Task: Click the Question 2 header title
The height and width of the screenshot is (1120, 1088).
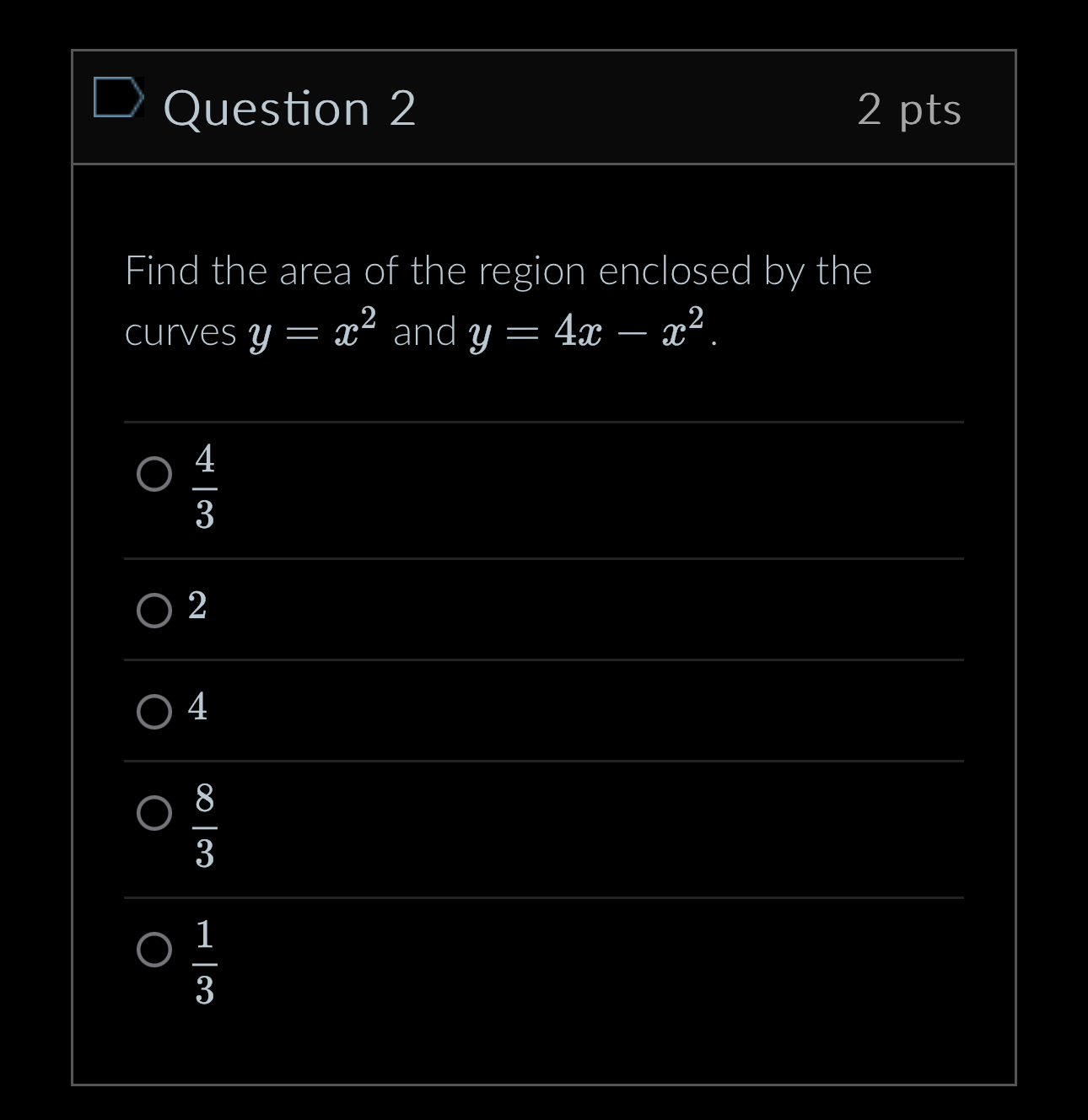Action: pyautogui.click(x=291, y=108)
